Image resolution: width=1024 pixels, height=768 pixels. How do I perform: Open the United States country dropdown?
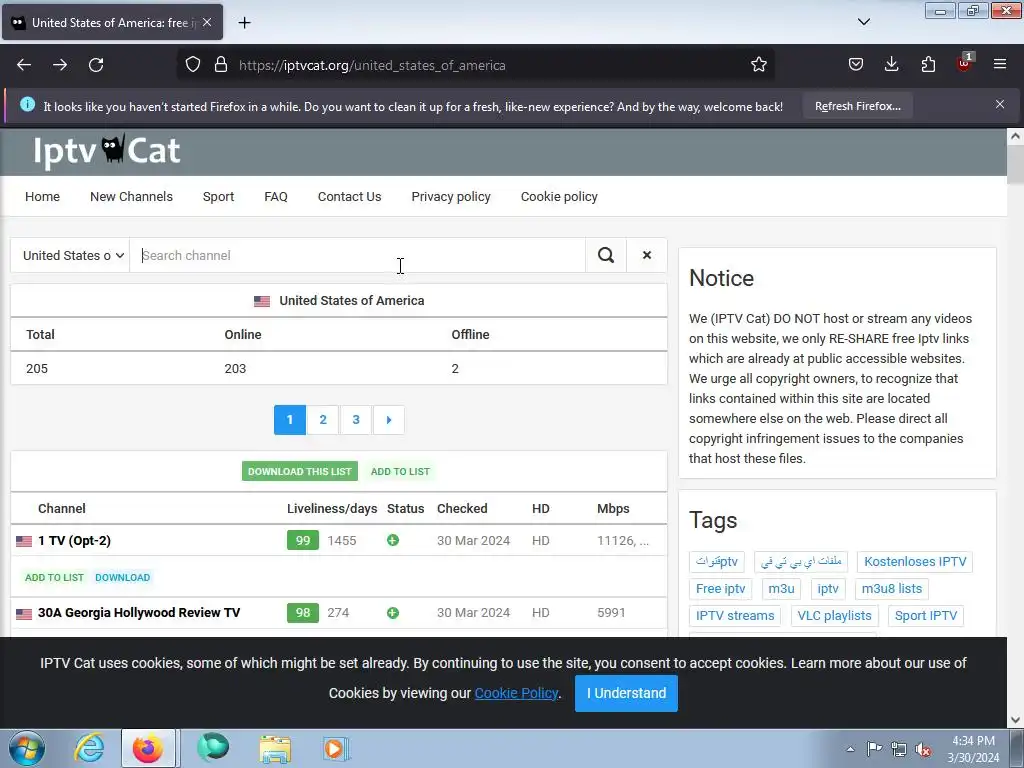(70, 255)
